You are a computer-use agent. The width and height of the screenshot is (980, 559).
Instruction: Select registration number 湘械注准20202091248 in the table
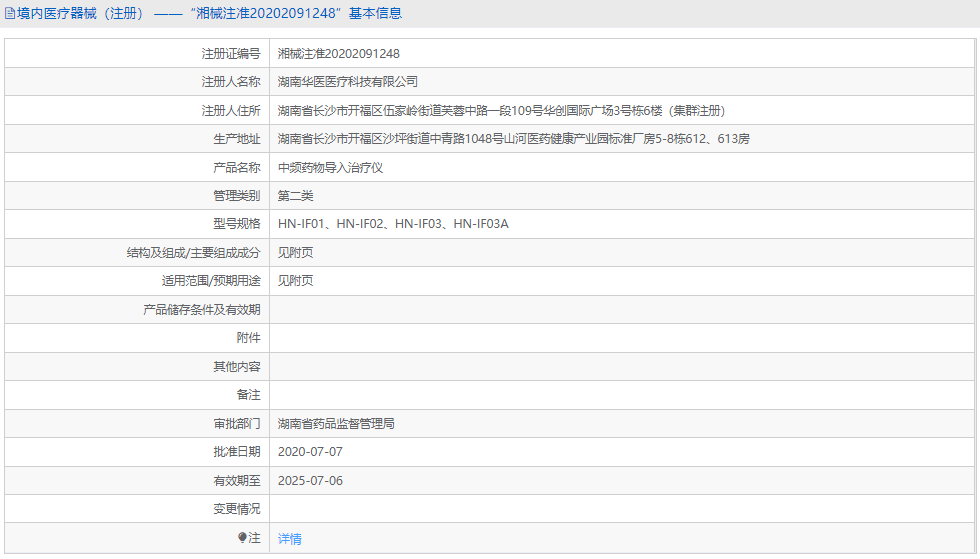[339, 54]
